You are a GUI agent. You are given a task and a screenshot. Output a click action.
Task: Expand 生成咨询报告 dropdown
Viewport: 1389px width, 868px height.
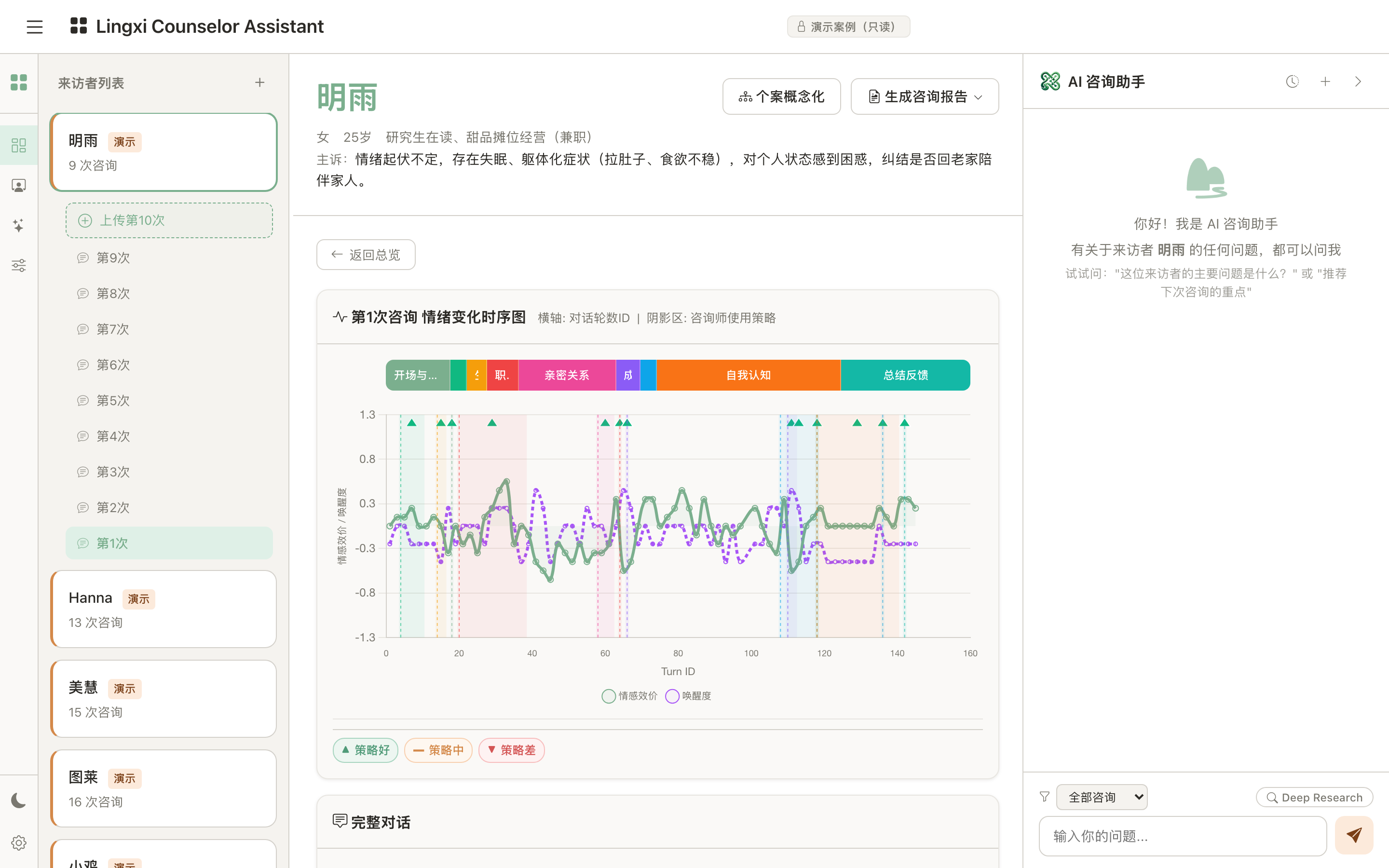tap(925, 96)
